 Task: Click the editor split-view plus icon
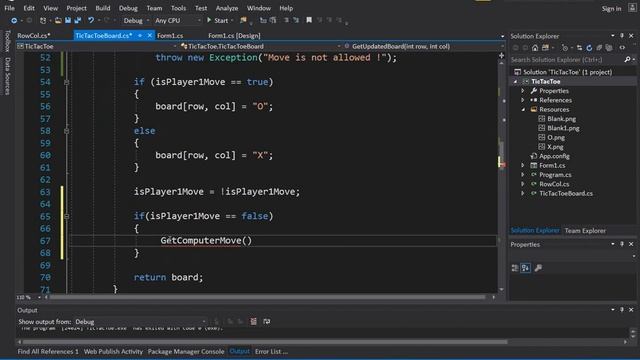[x=502, y=55]
